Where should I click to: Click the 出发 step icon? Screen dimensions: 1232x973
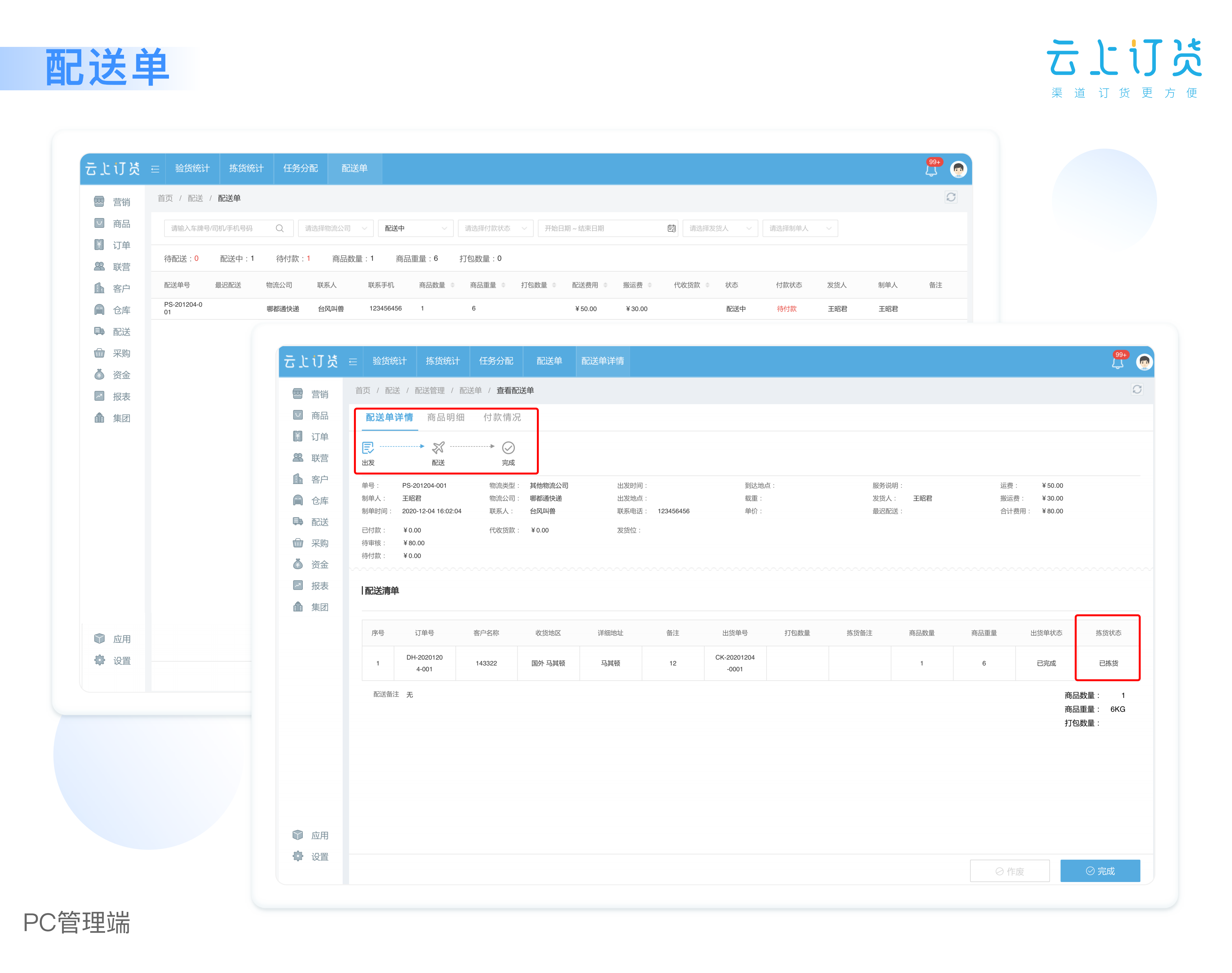tap(368, 448)
